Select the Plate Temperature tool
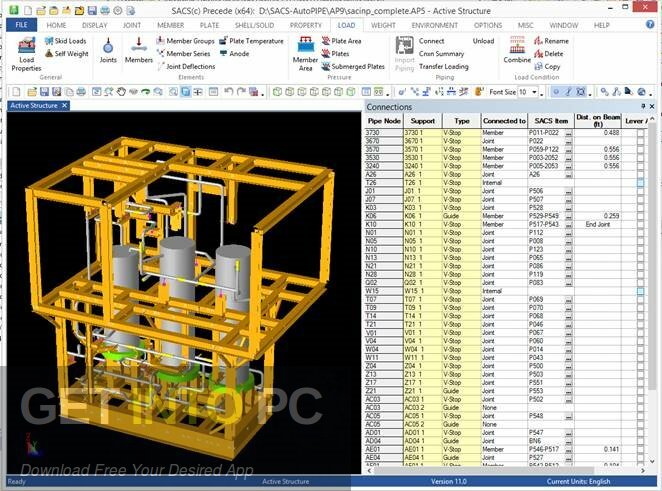Screen dimensions: 662x491 click(x=251, y=41)
